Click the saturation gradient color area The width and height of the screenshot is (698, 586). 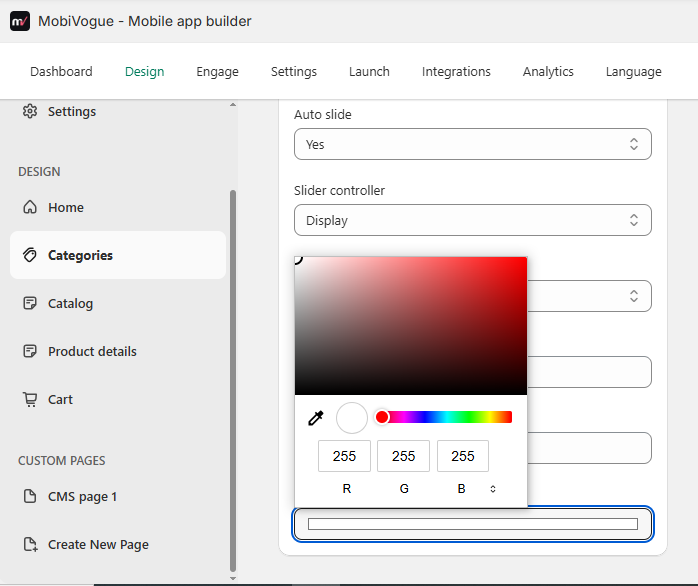pyautogui.click(x=411, y=326)
